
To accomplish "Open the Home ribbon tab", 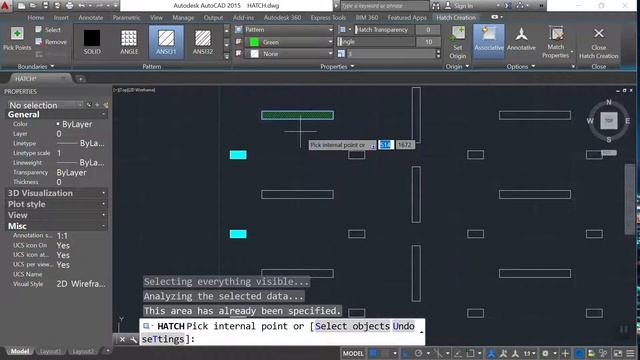I will 36,18.
